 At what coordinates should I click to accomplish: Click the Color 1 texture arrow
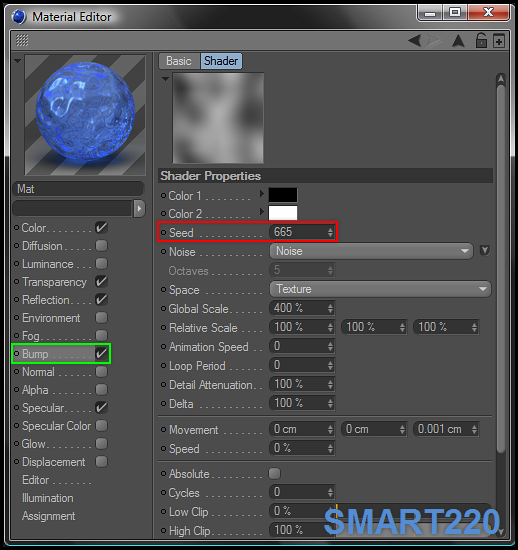[x=261, y=194]
